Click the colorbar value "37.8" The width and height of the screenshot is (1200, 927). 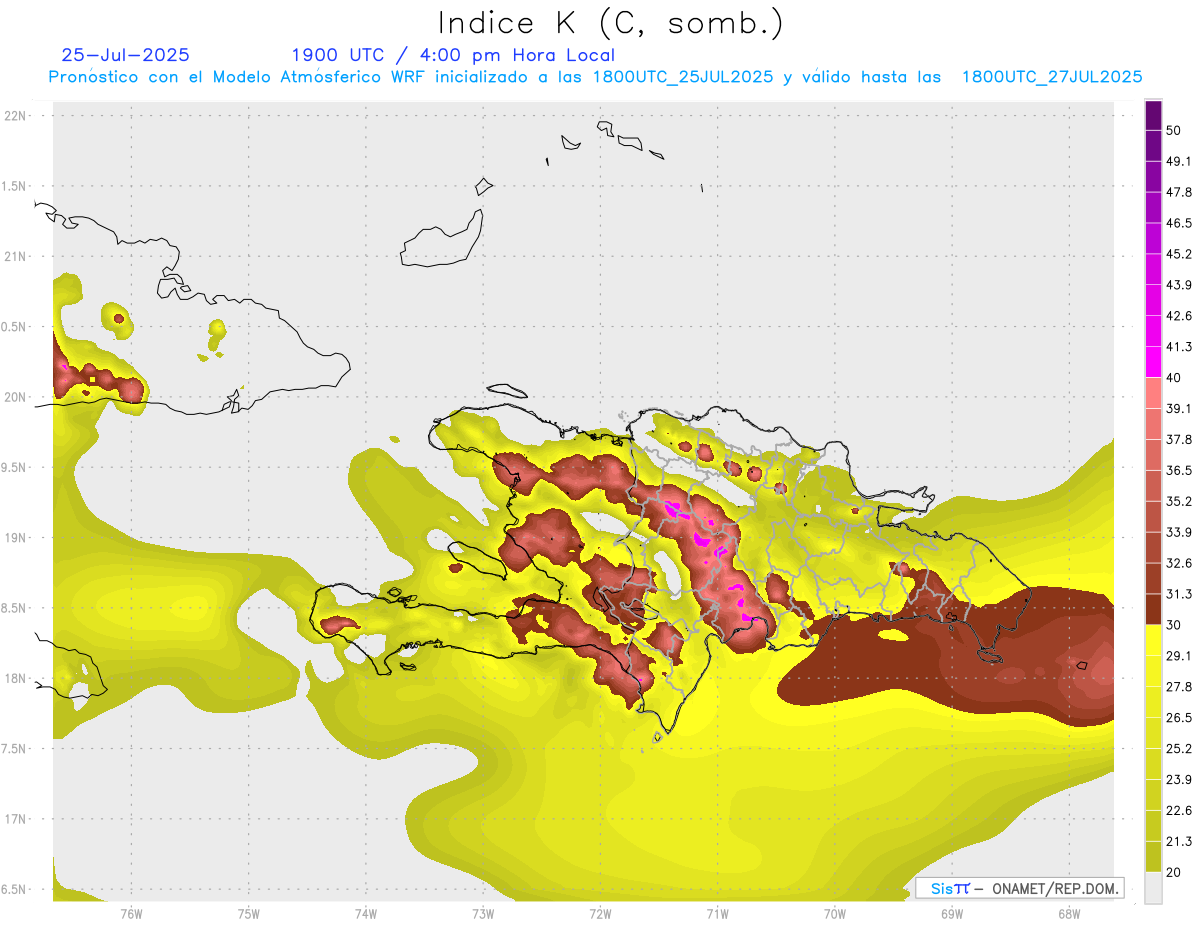click(1178, 440)
